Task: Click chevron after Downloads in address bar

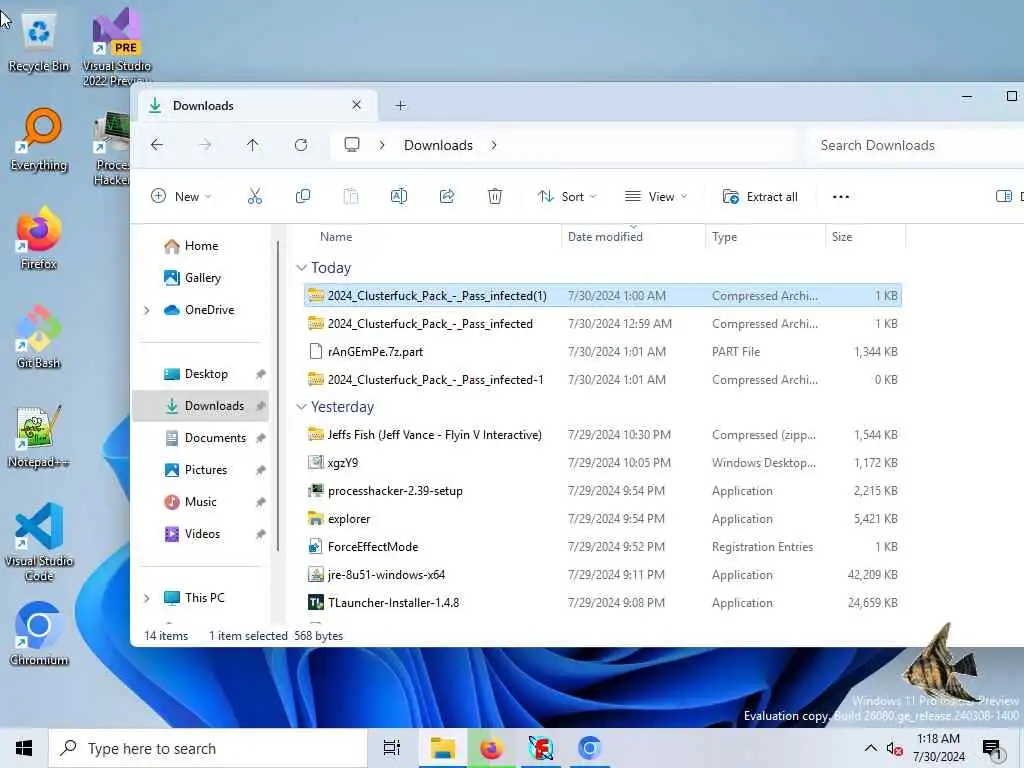Action: tap(494, 145)
